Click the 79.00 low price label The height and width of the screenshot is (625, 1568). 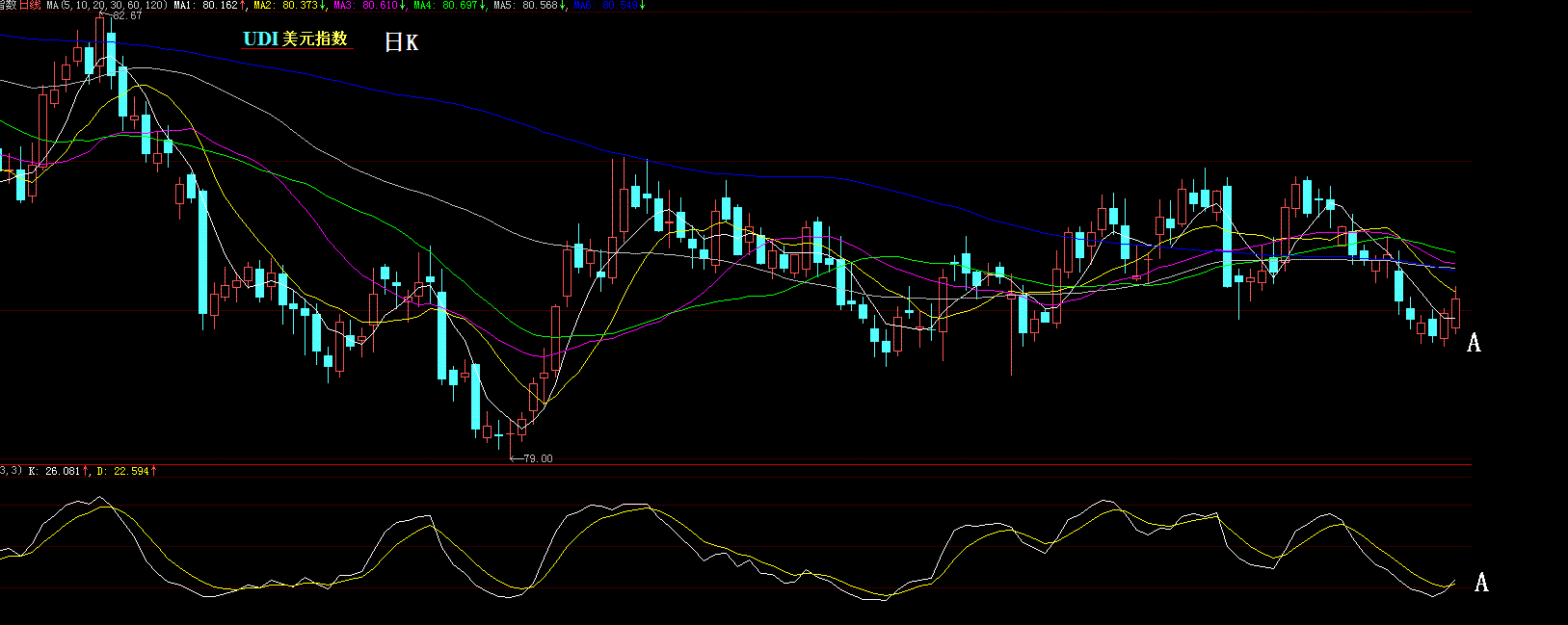click(537, 458)
